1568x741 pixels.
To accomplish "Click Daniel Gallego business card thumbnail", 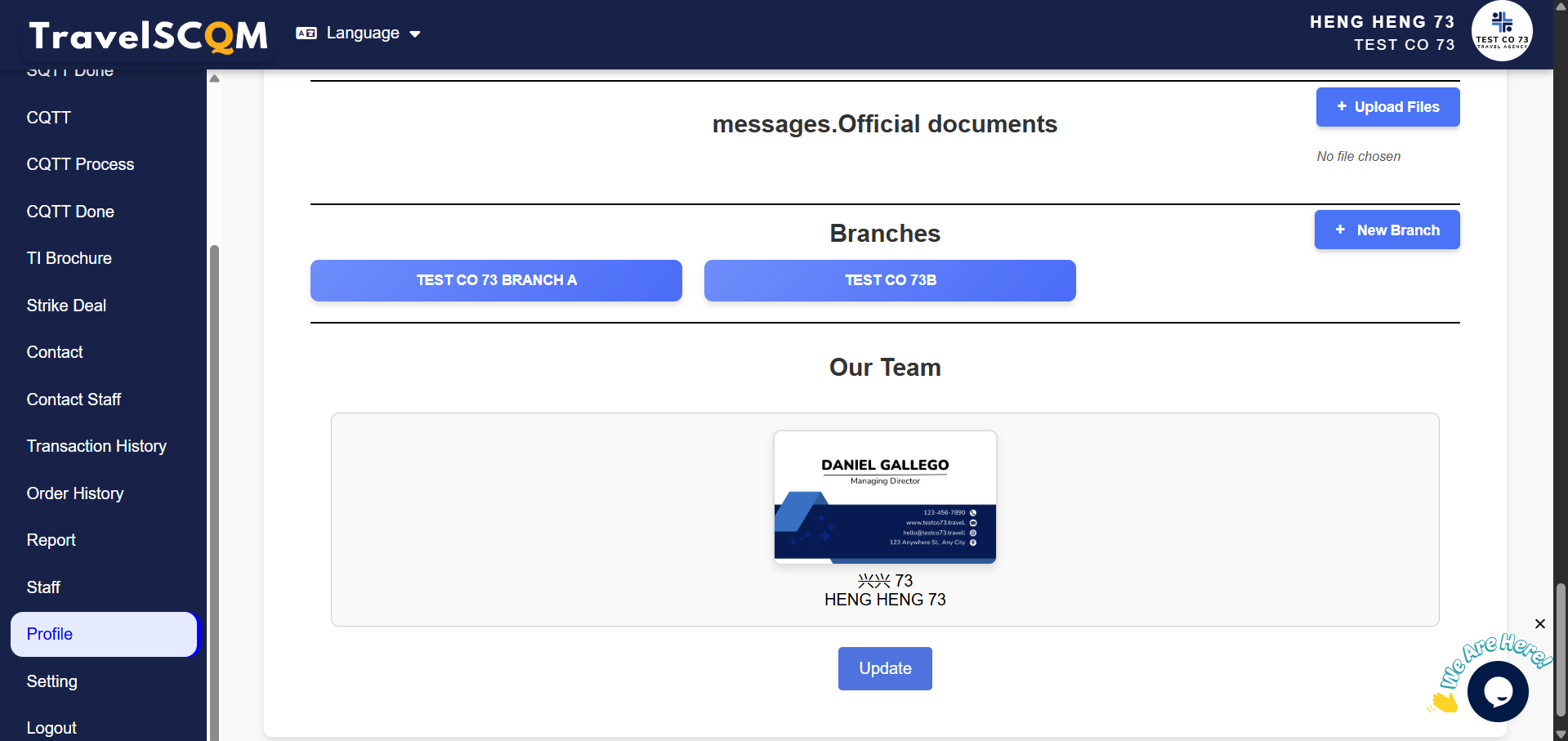I will (x=885, y=497).
